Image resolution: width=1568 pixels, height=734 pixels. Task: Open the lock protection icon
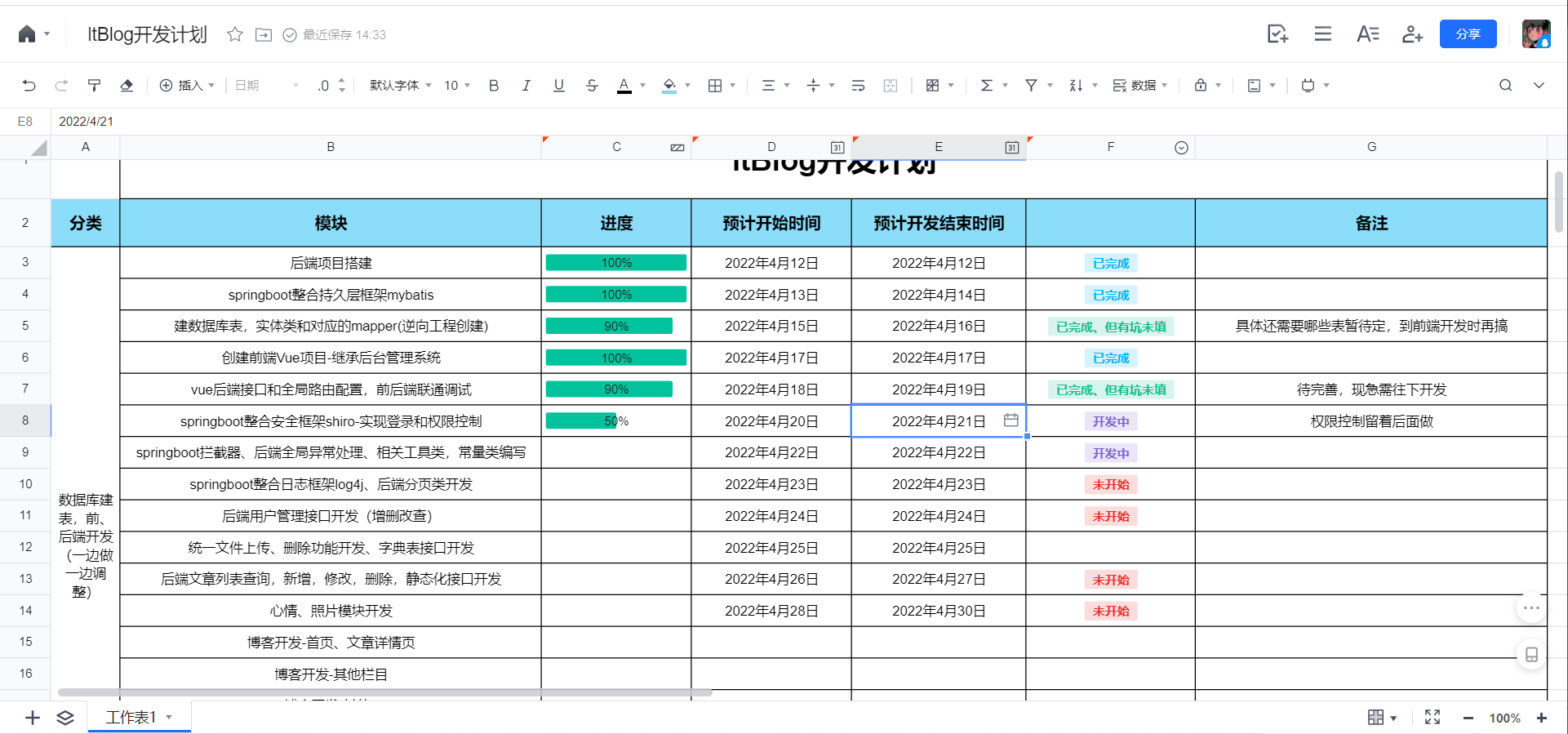click(x=1201, y=85)
